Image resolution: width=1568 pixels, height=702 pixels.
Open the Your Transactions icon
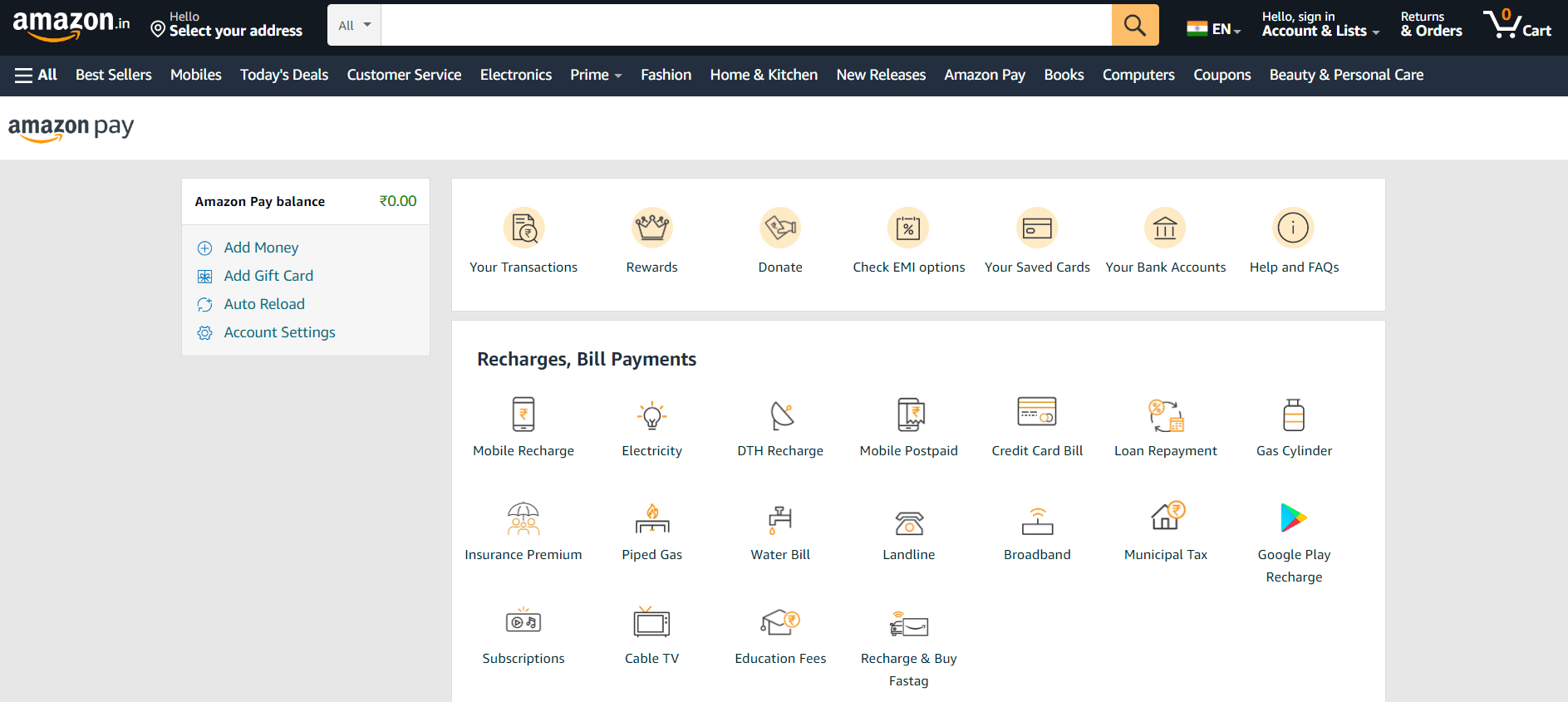[523, 228]
